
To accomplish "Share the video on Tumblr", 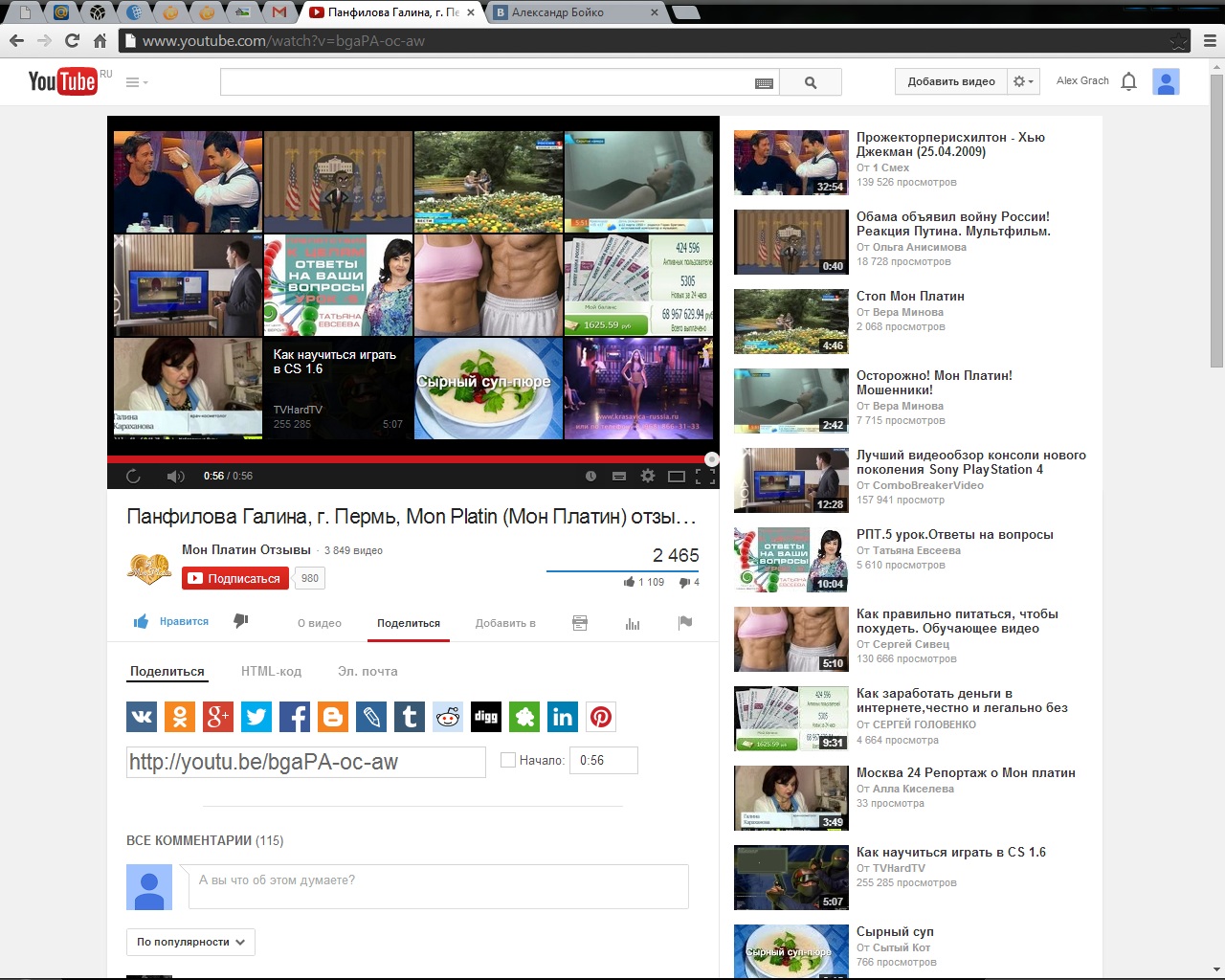I will pos(410,716).
